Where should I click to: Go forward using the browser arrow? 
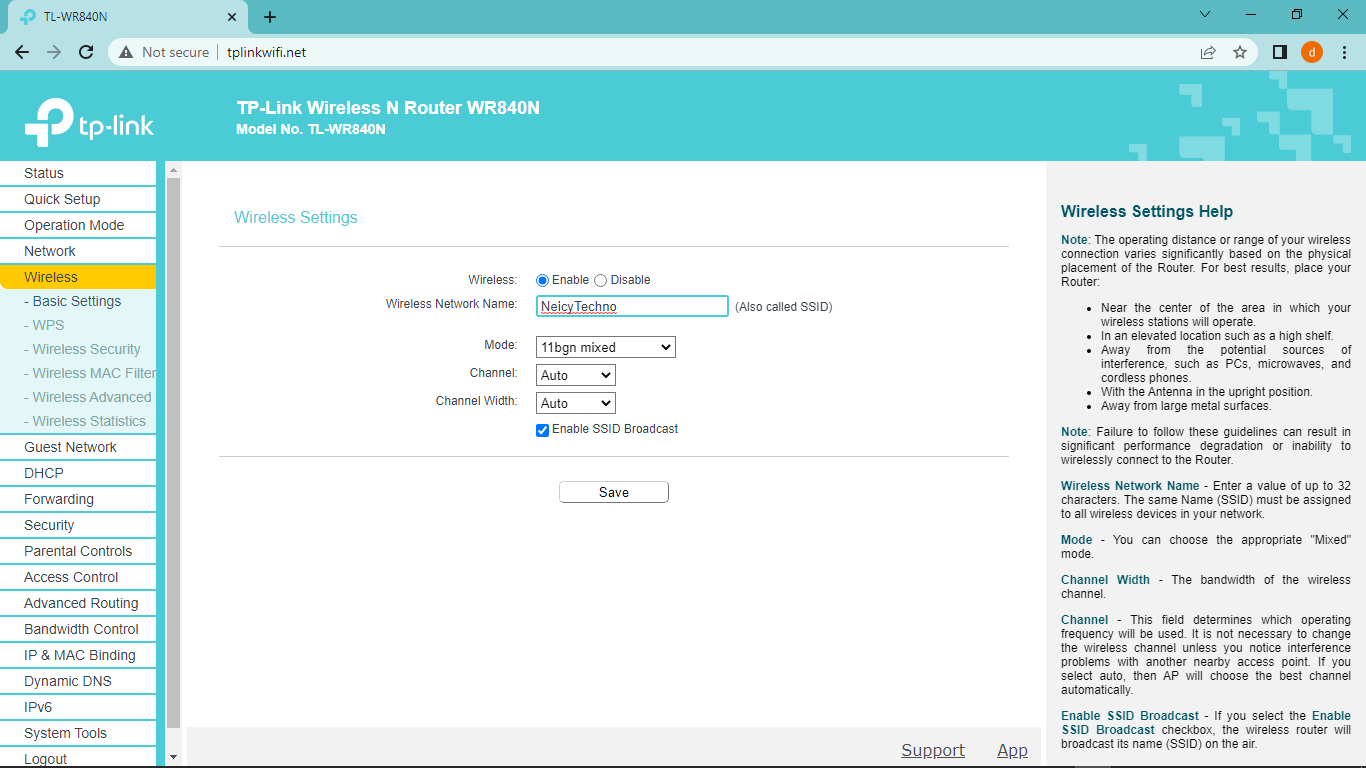tap(54, 52)
